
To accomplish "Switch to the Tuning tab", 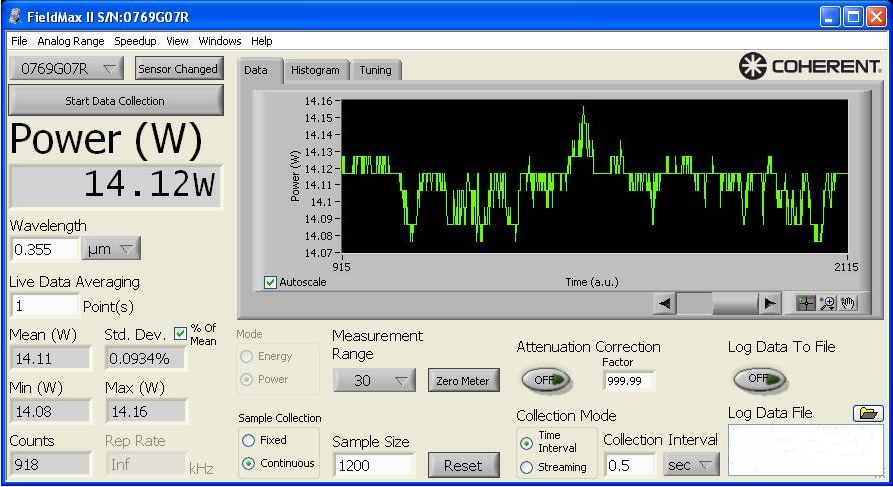I will 375,70.
